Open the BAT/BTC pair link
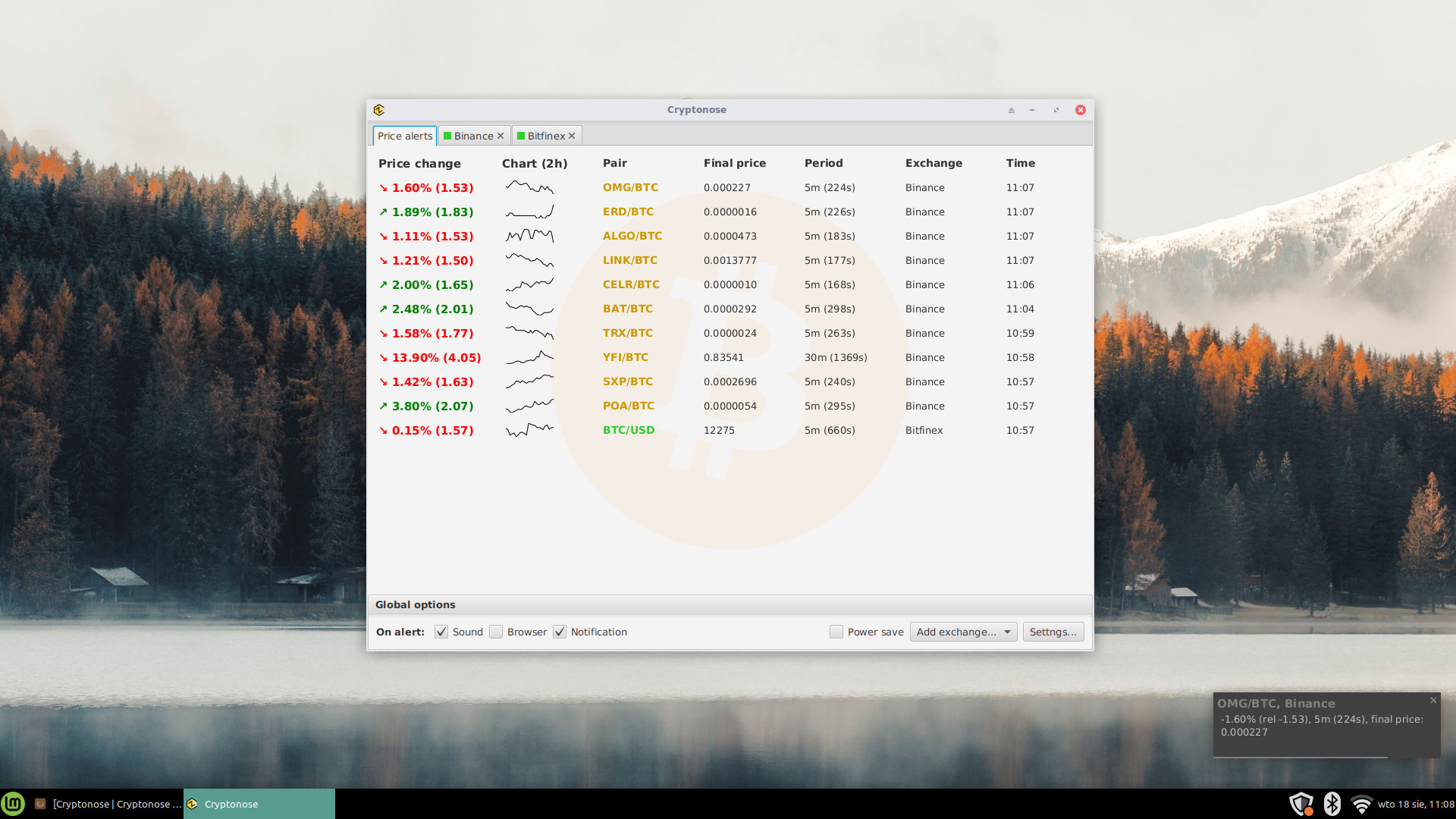 pos(628,309)
